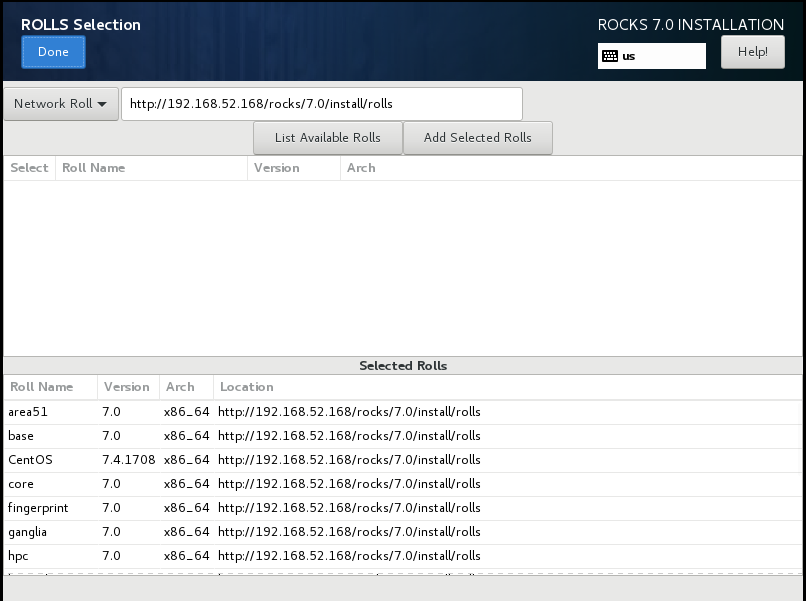
Task: Click the Arch header in available rolls
Action: [x=571, y=168]
